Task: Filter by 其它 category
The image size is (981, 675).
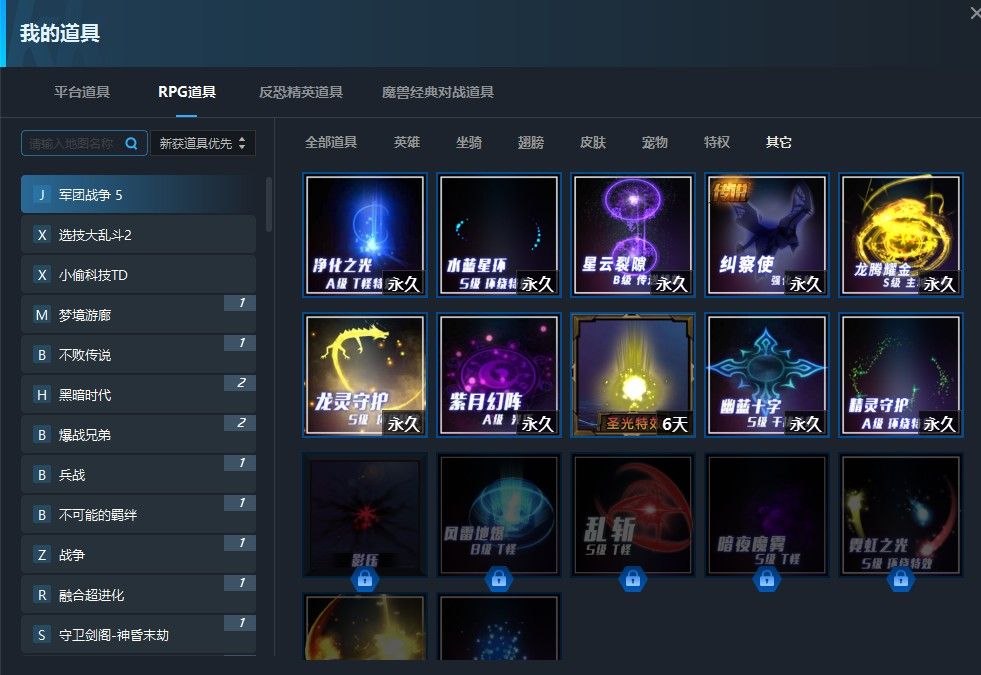Action: click(778, 142)
